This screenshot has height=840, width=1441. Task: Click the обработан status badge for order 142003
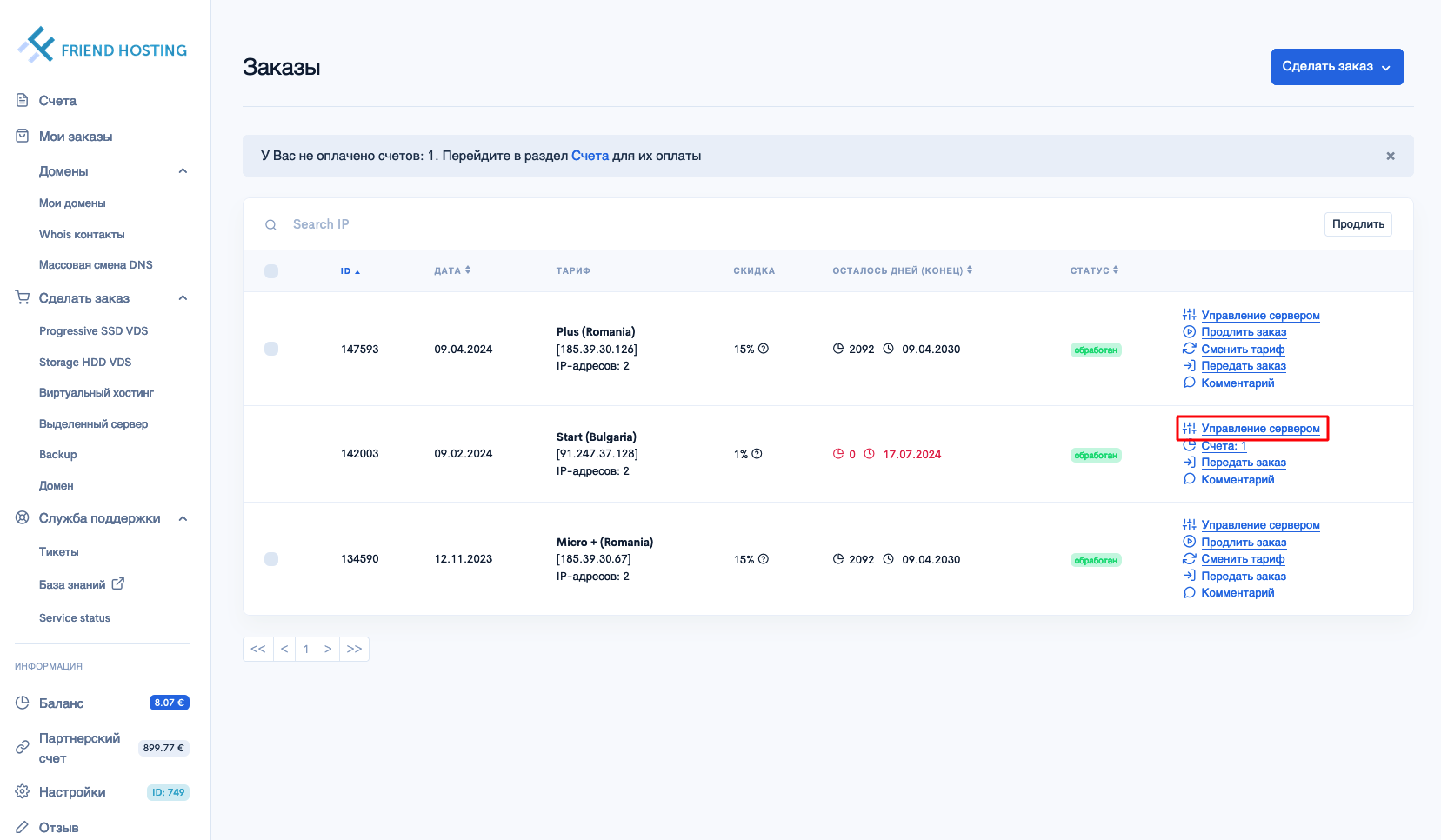[x=1096, y=455]
